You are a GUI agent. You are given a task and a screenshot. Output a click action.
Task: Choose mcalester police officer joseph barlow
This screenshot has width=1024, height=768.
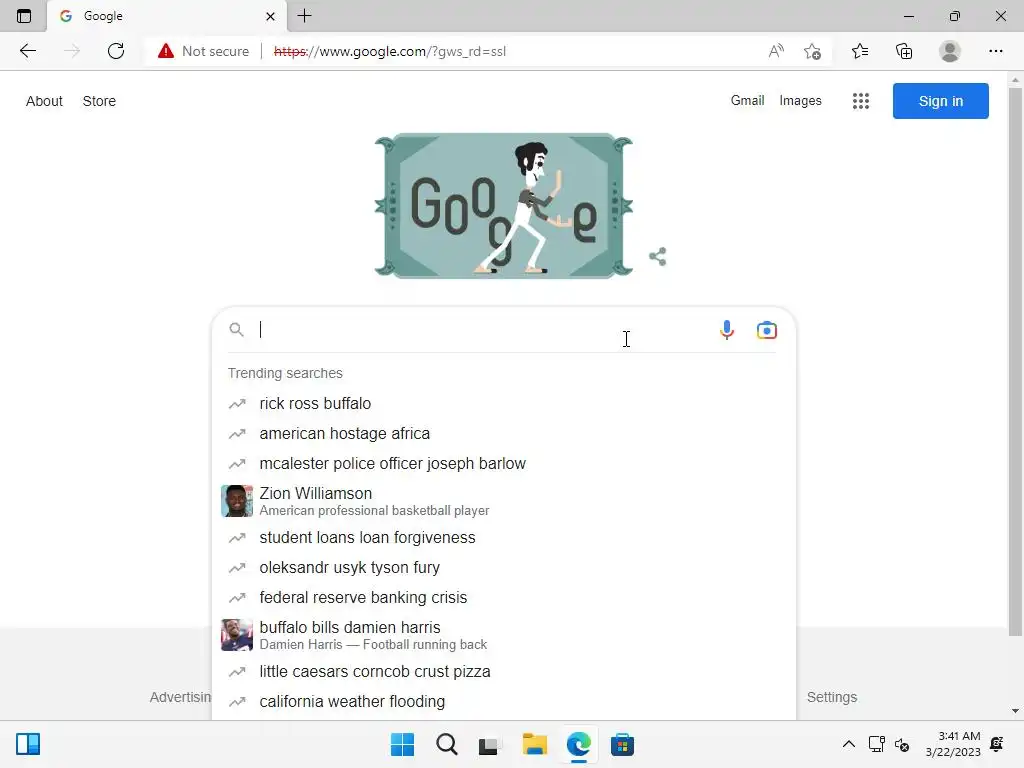coord(503,464)
